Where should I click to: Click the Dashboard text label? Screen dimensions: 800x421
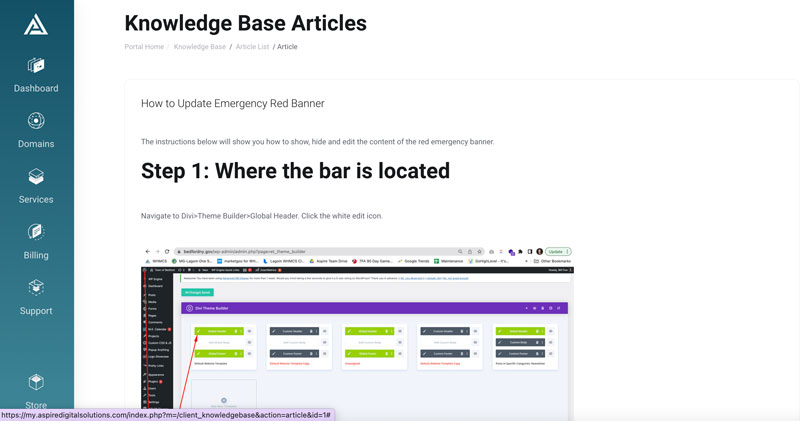36,89
